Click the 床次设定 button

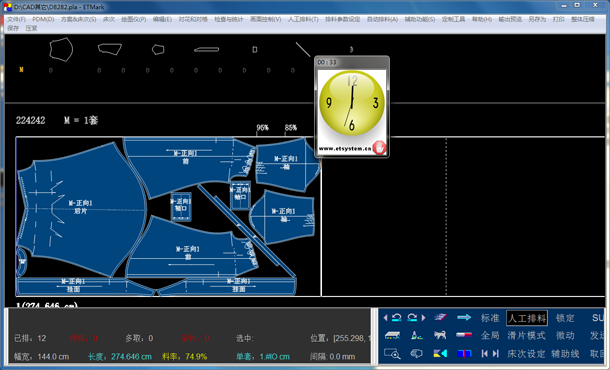526,354
